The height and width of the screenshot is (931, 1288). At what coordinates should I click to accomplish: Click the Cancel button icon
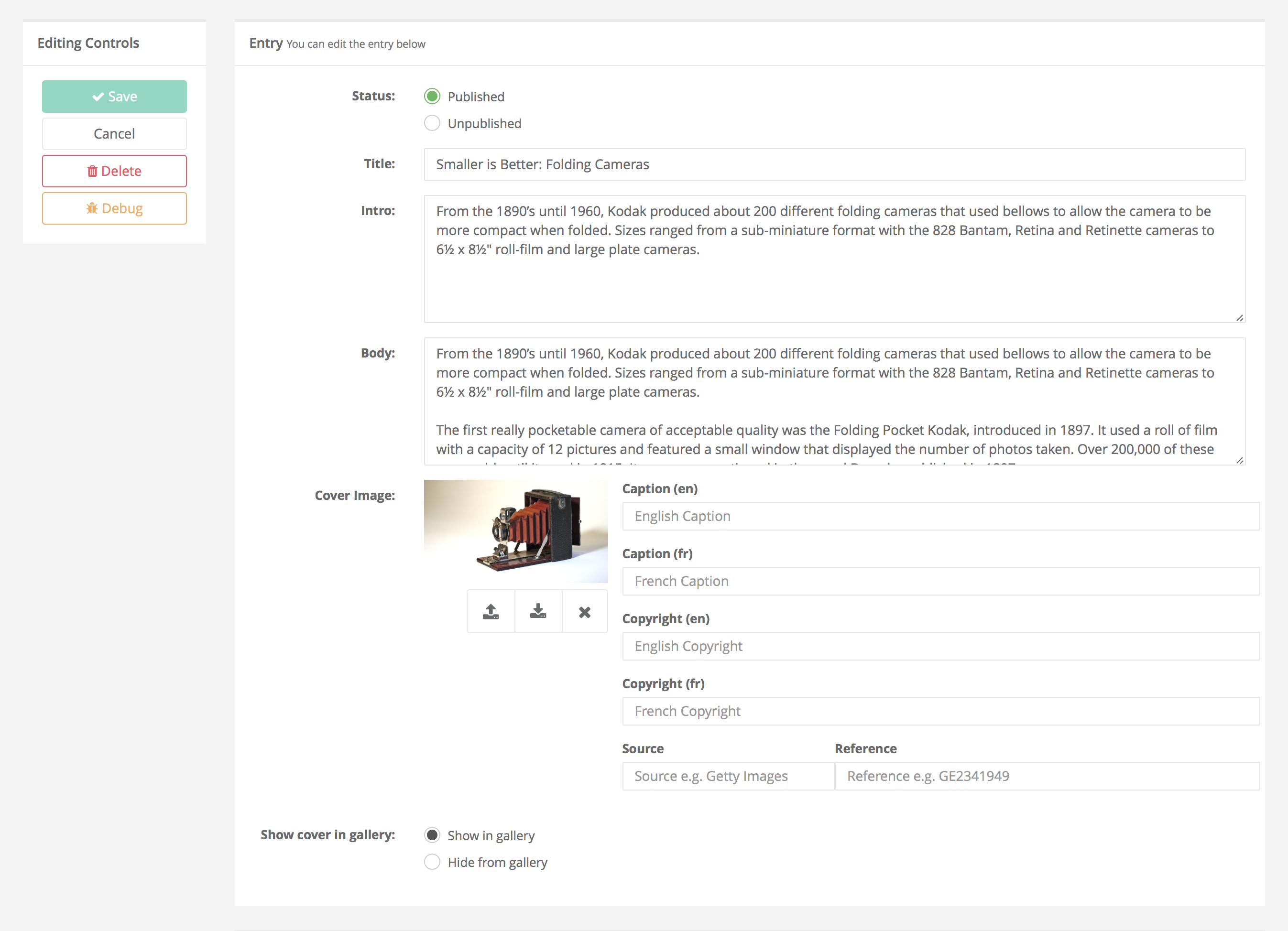(x=114, y=133)
